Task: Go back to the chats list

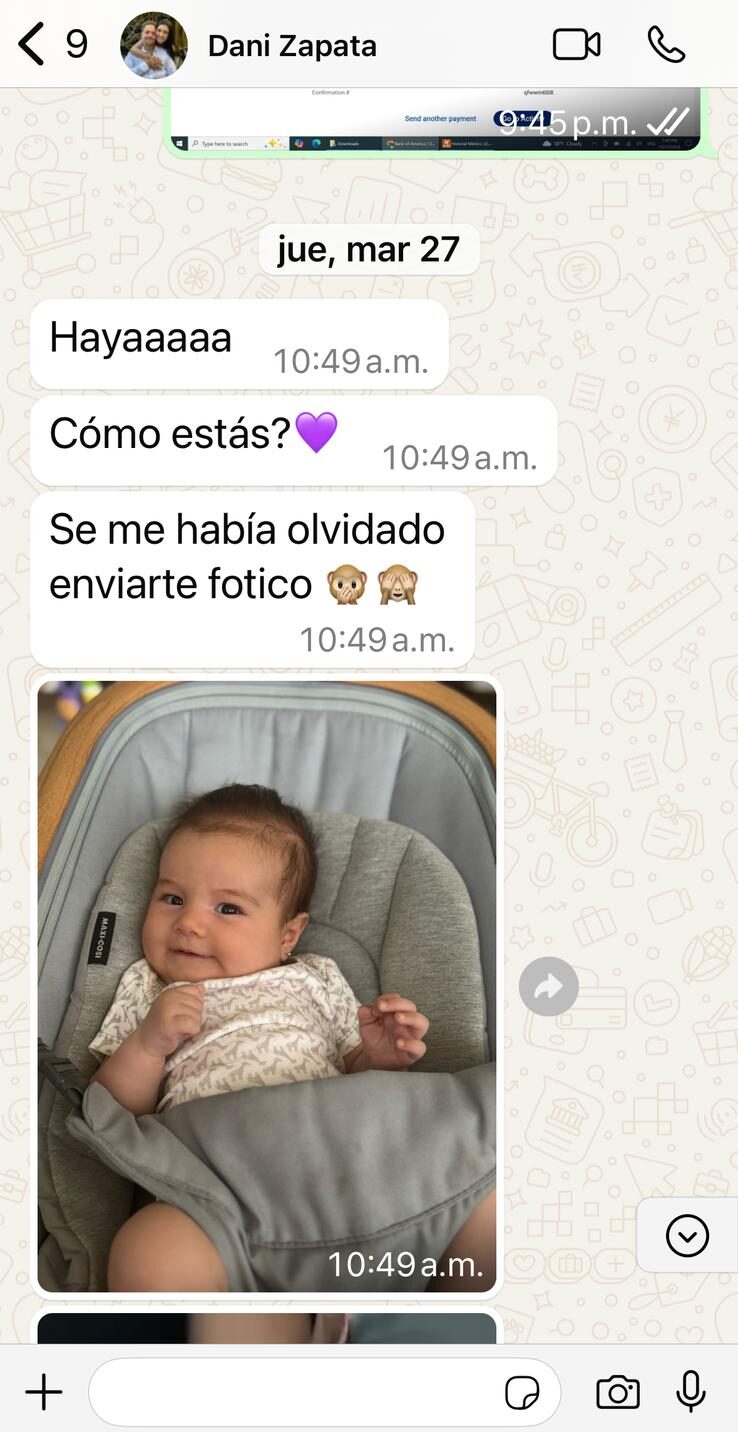Action: [32, 45]
